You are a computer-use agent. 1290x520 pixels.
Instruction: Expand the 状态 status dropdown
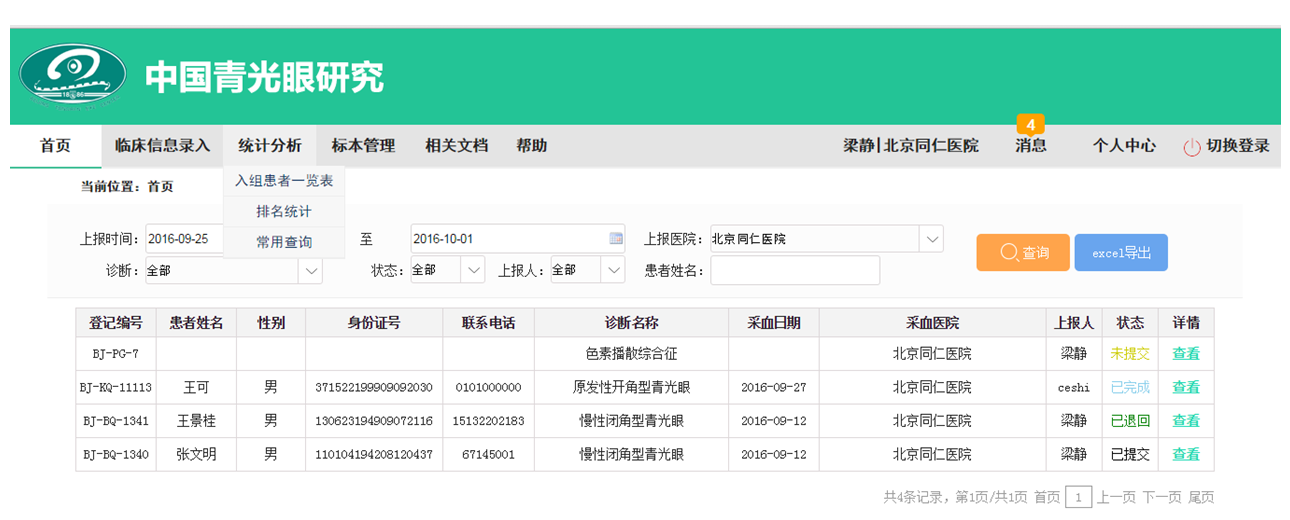click(x=473, y=270)
